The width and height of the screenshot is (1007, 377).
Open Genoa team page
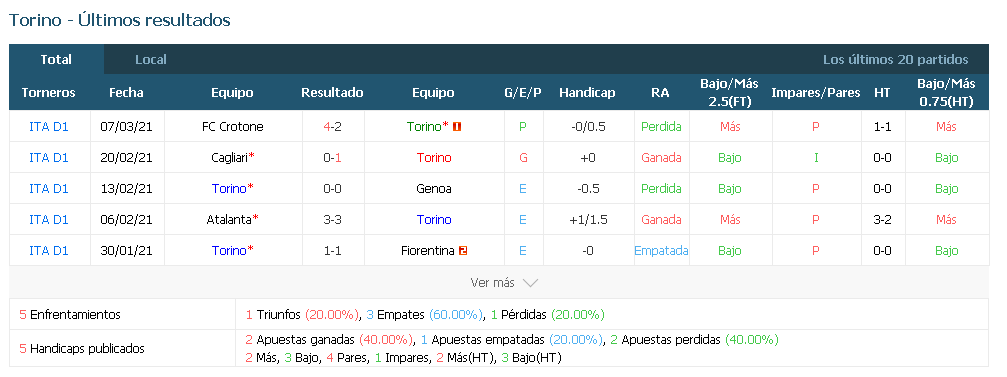(433, 188)
